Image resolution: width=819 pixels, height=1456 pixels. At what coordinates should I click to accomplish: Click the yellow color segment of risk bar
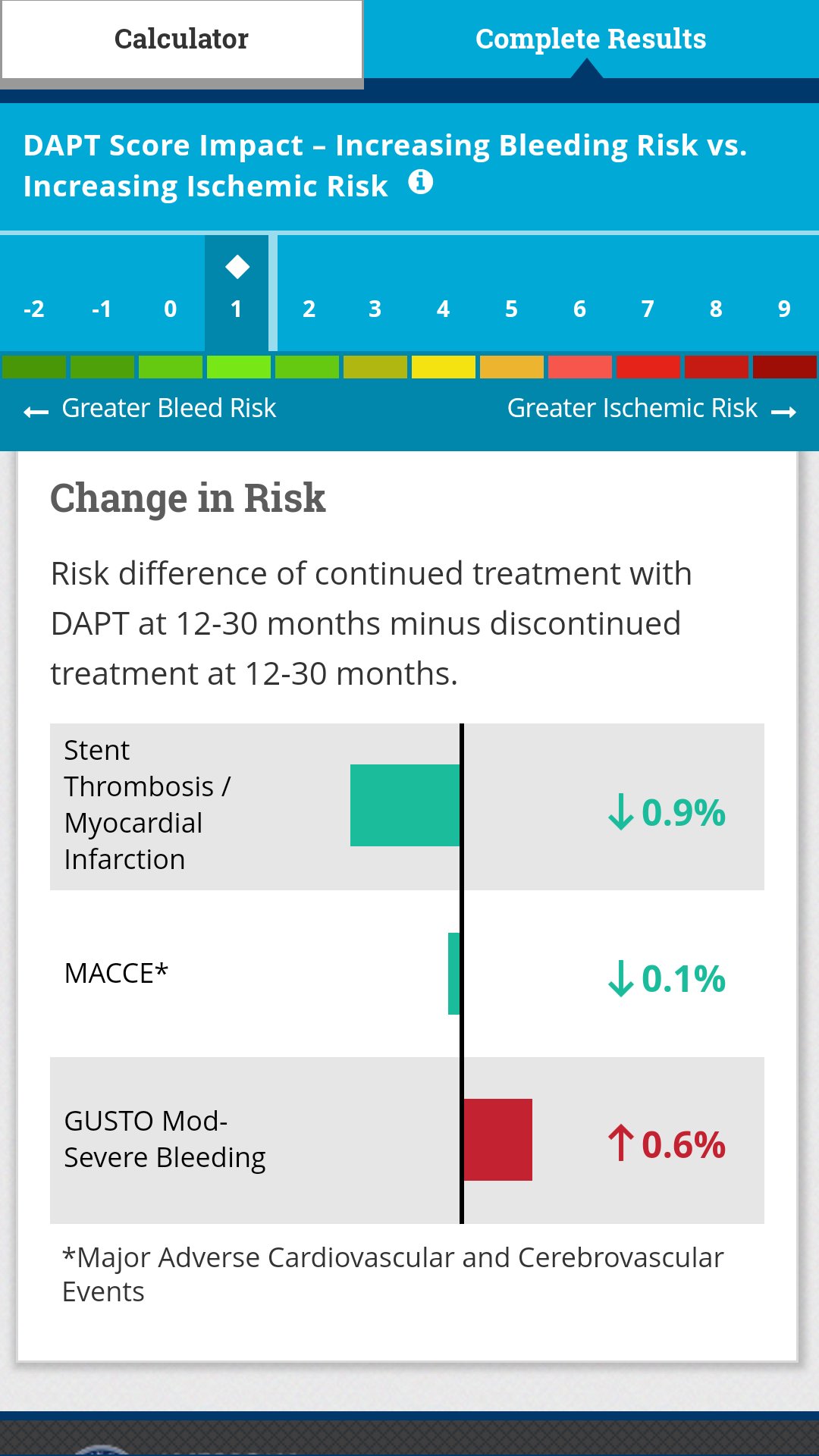[444, 367]
